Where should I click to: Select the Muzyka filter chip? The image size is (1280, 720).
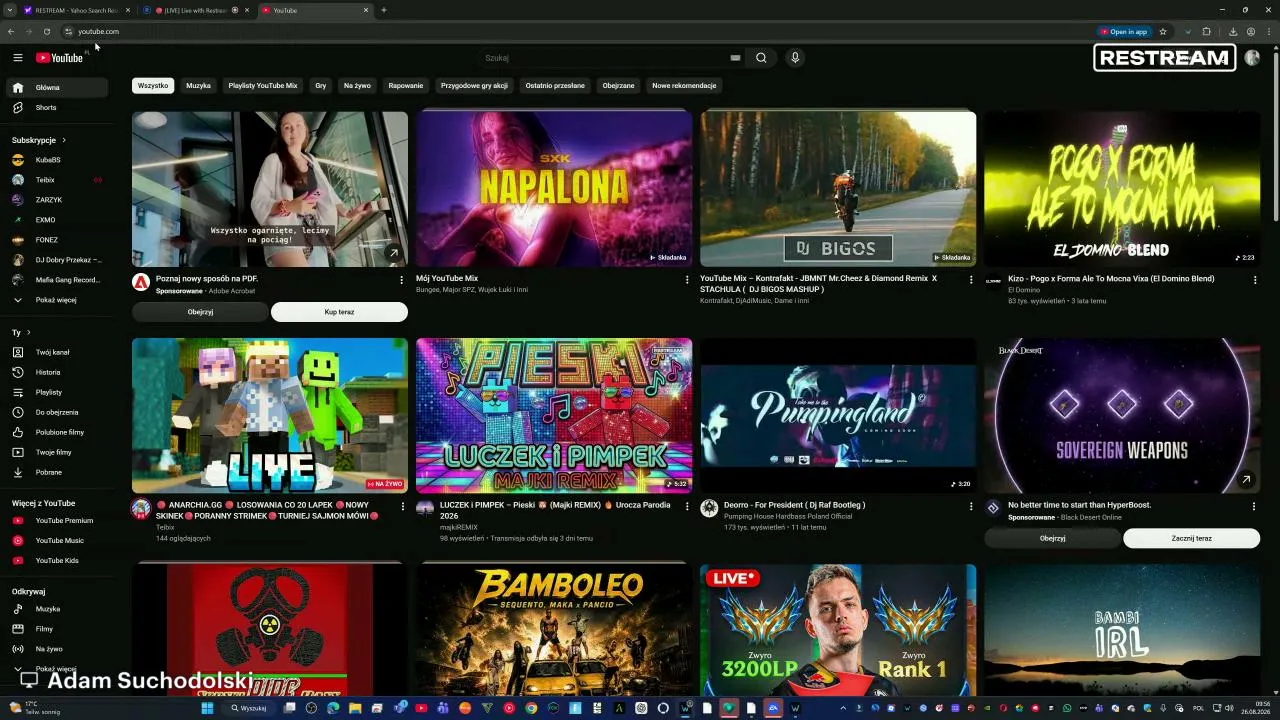point(198,85)
